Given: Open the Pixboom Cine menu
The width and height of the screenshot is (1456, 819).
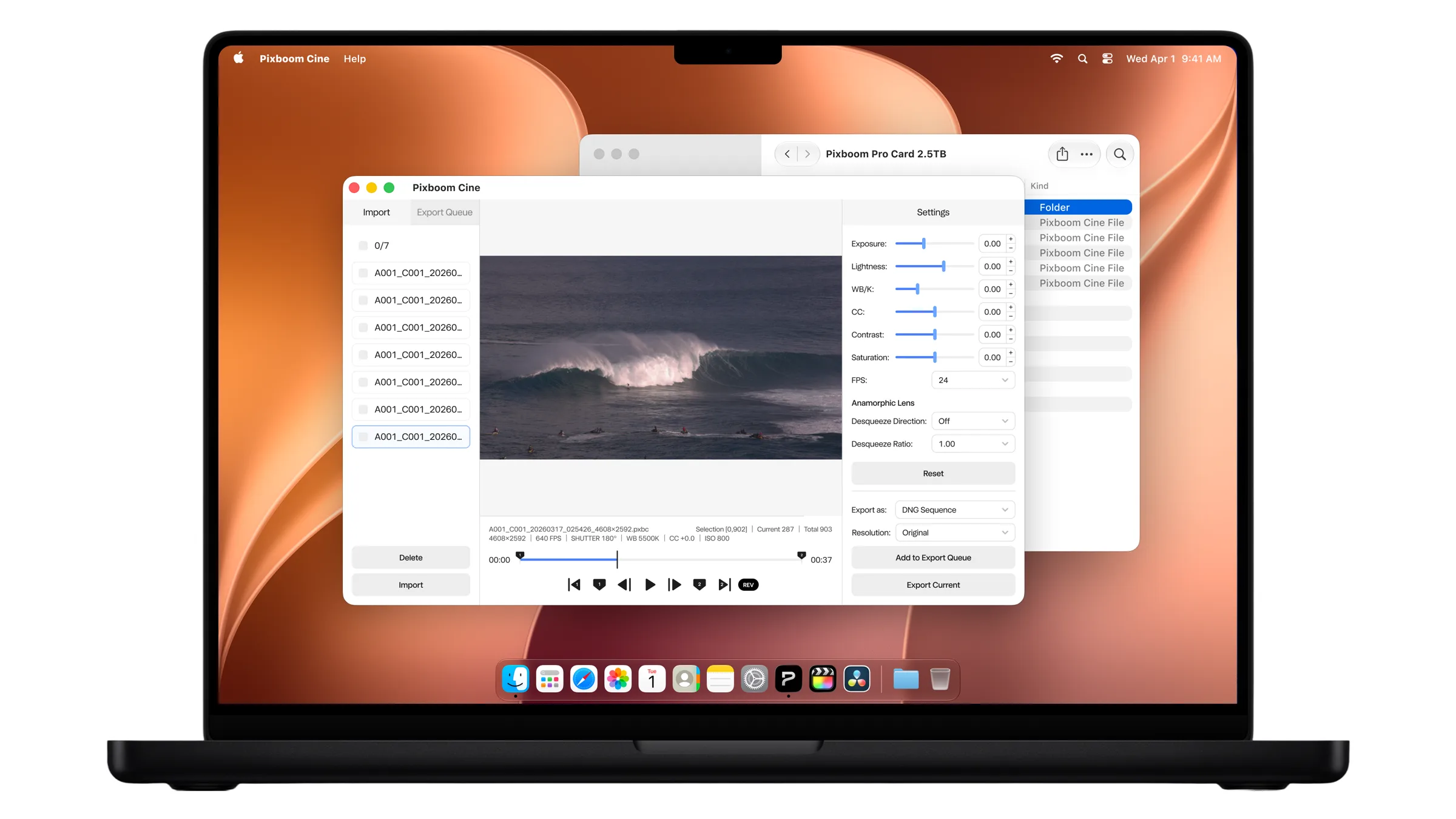Looking at the screenshot, I should [294, 59].
